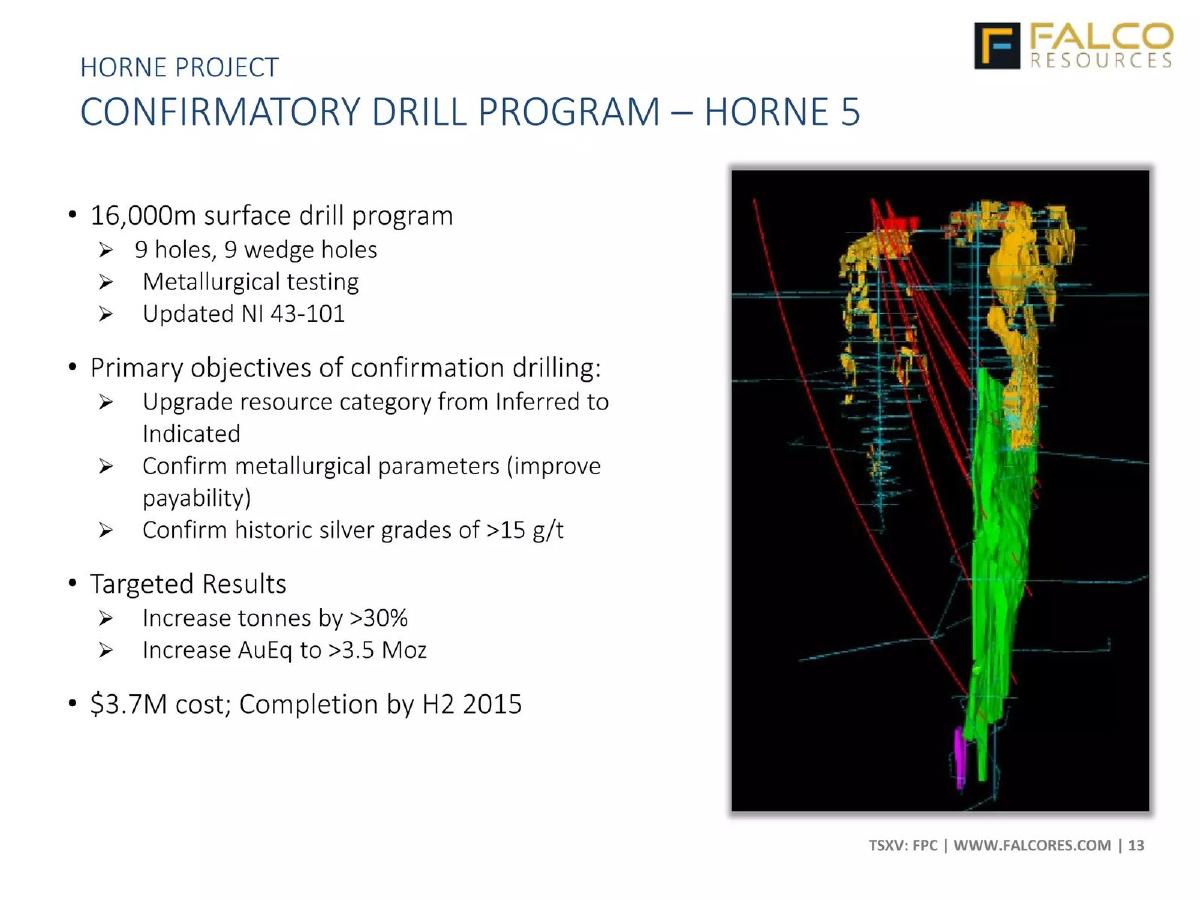Screen dimensions: 1200x900
Task: Select '9 holes, 9 wedge holes' line
Action: coord(256,249)
